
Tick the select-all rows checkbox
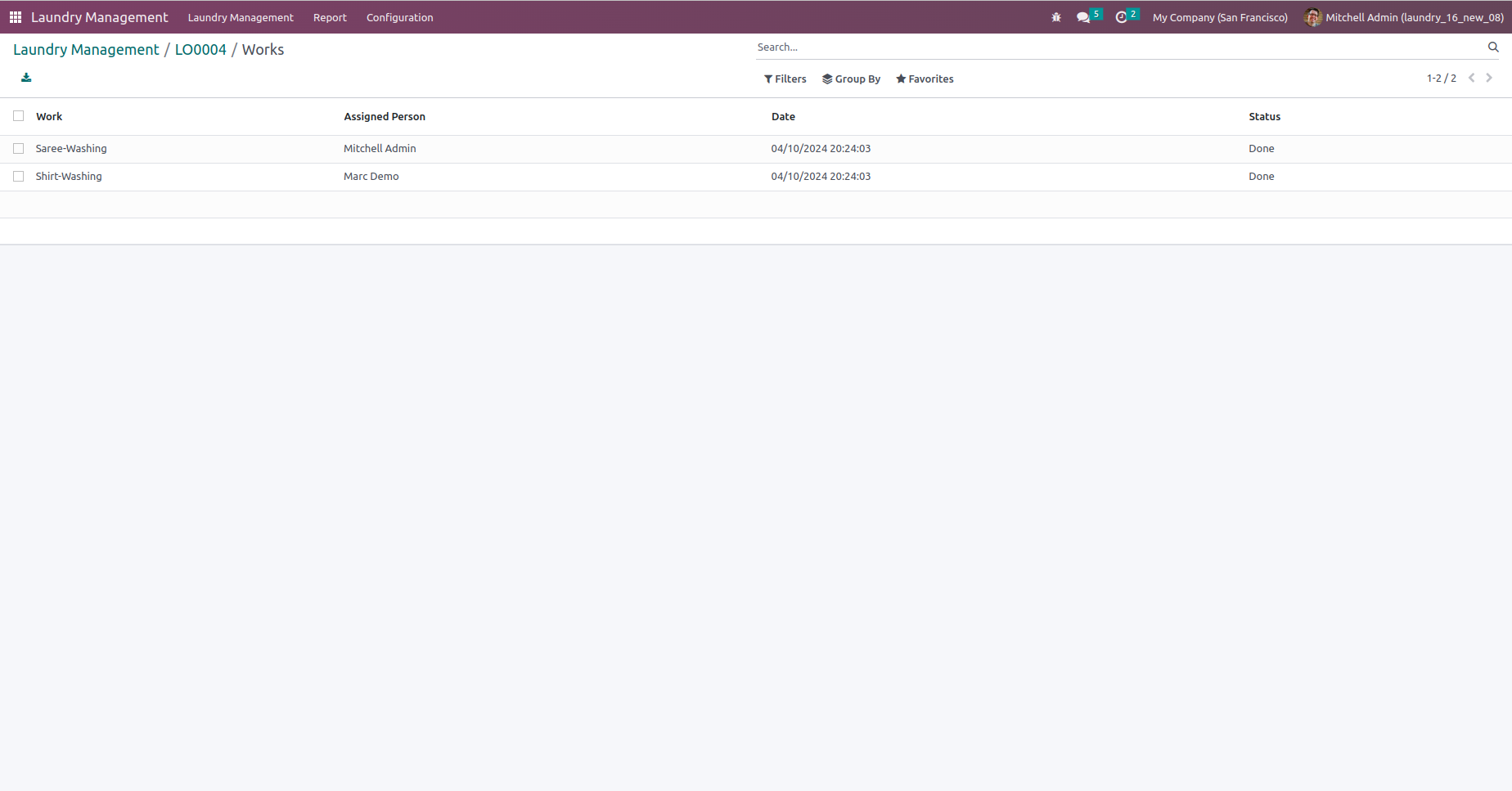pos(19,116)
